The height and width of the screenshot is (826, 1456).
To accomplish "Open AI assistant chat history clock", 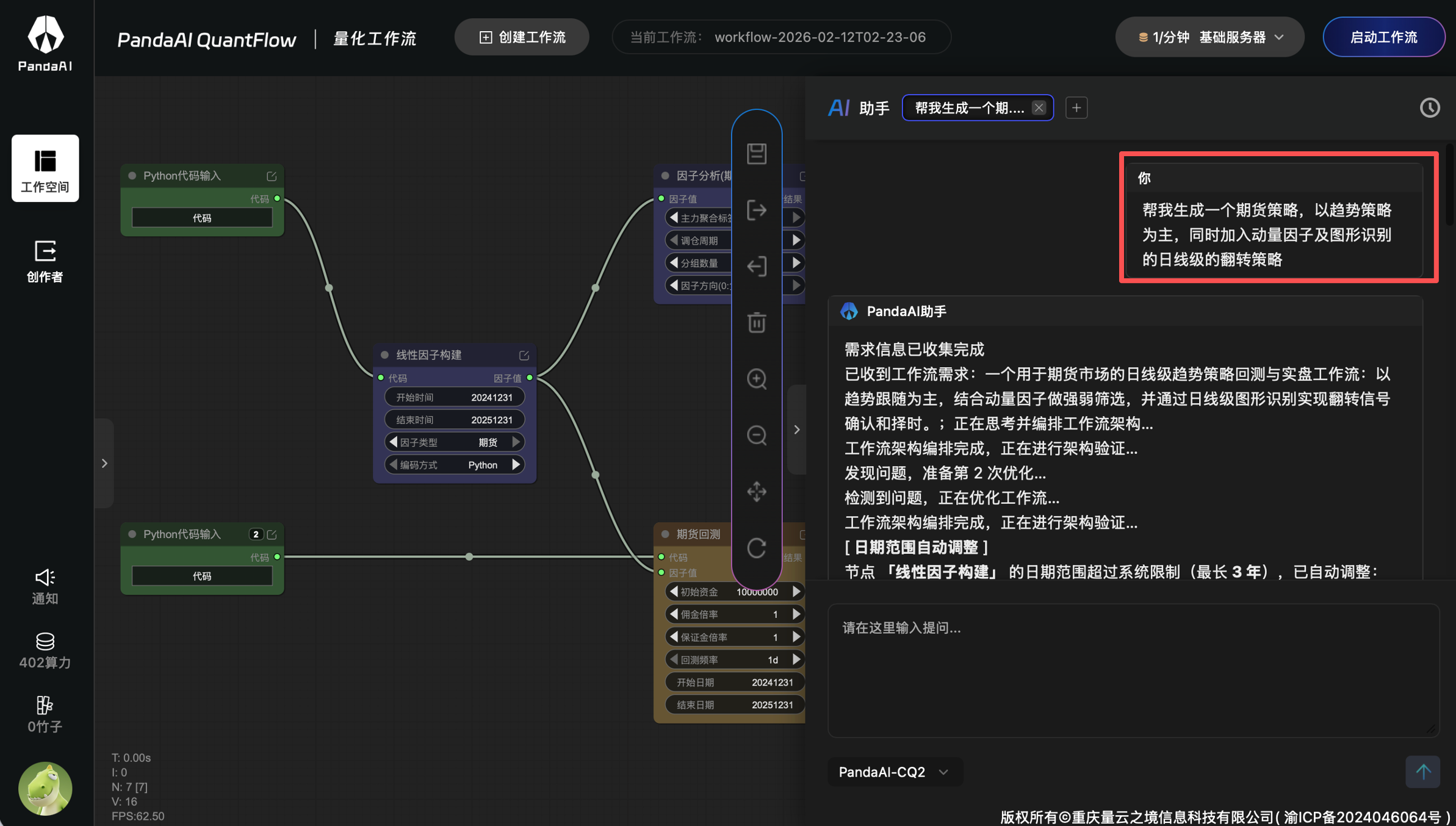I will 1430,108.
